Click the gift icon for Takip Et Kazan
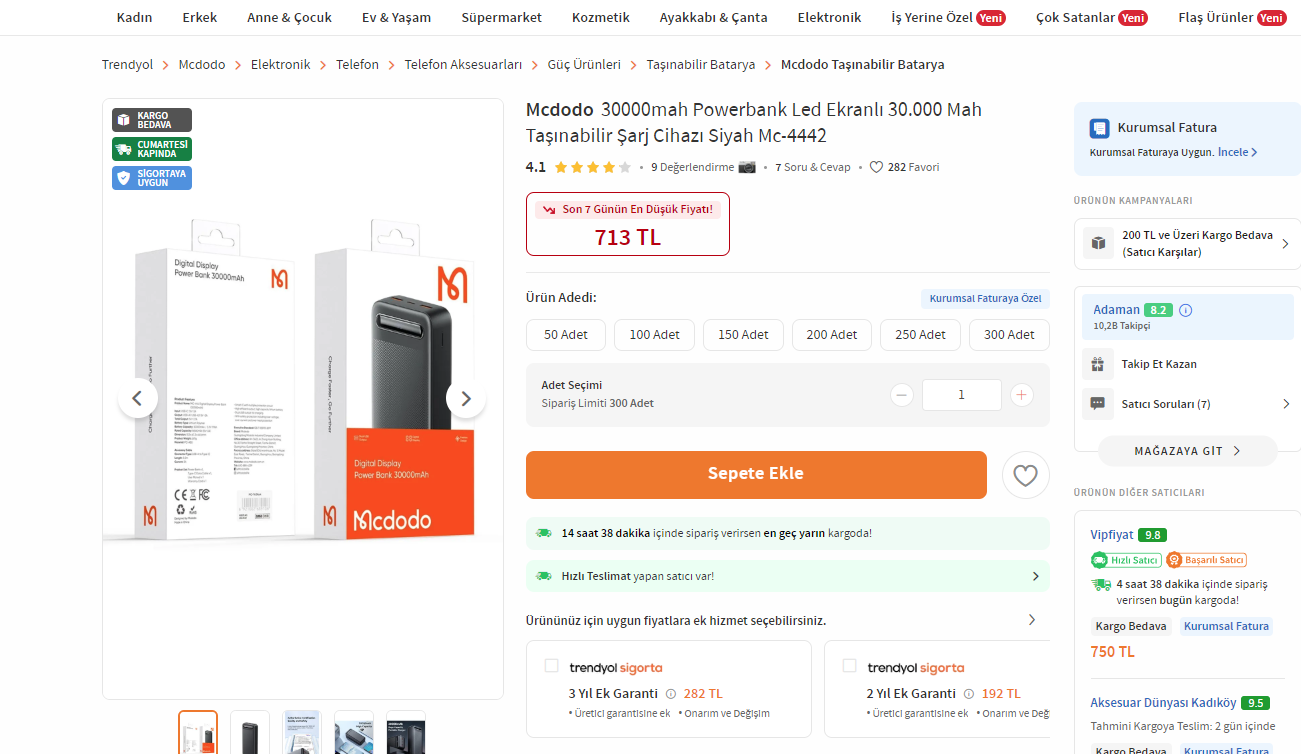Image resolution: width=1301 pixels, height=754 pixels. 1098,364
